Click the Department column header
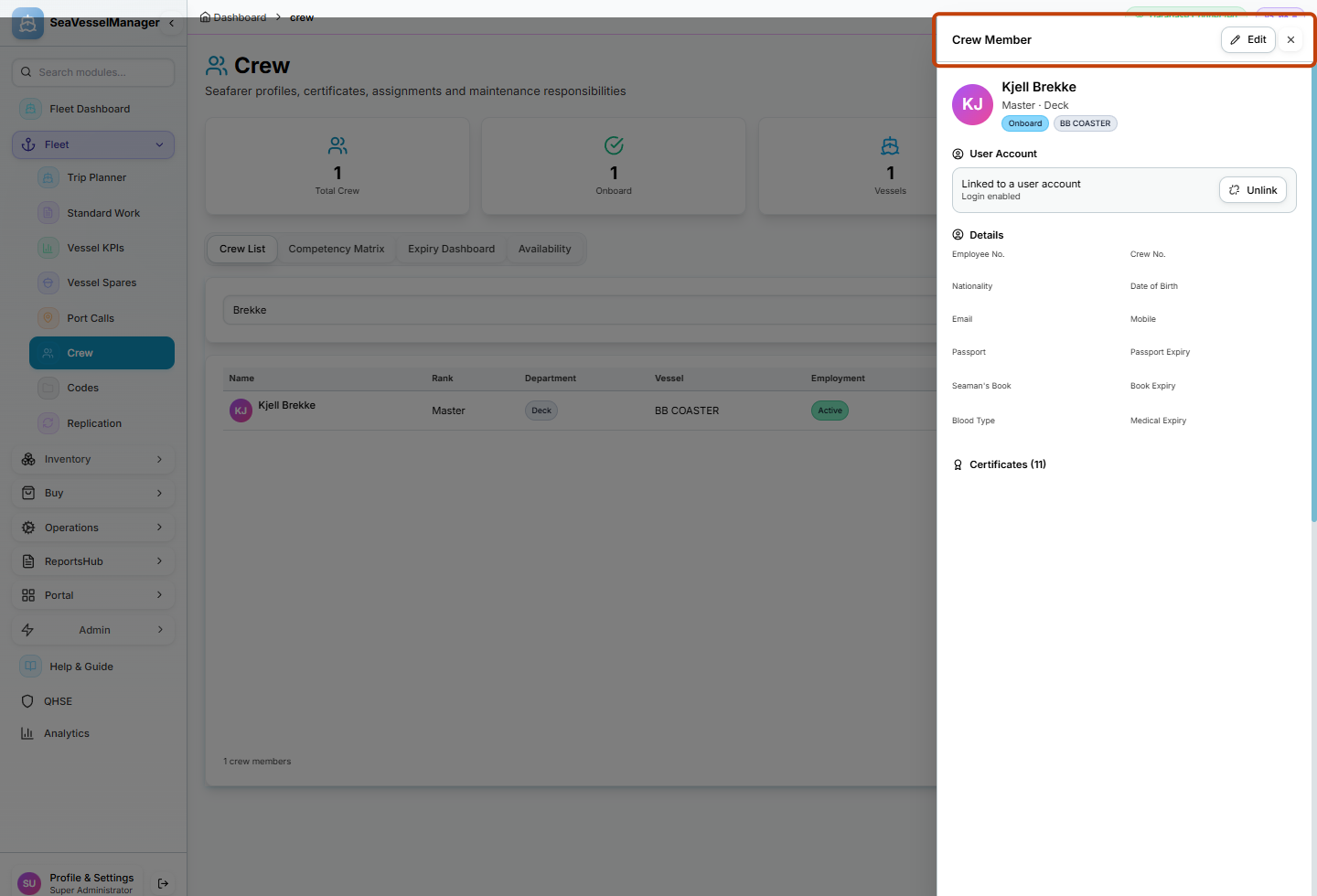The image size is (1317, 896). [x=551, y=379]
